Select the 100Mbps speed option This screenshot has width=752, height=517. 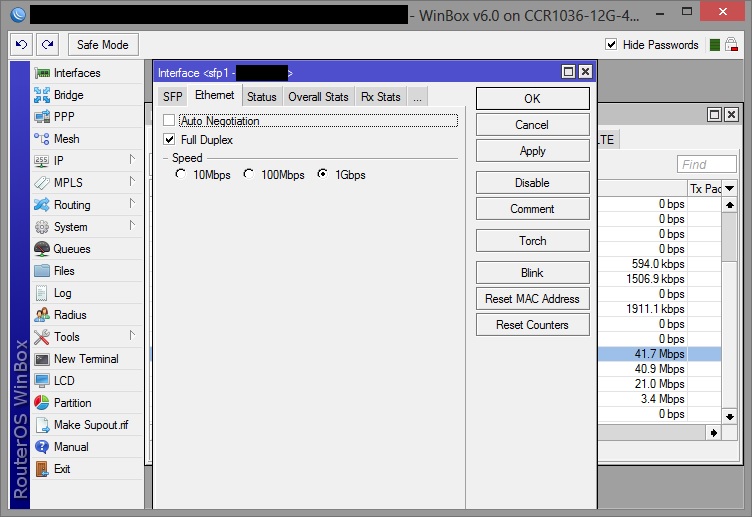[x=248, y=174]
